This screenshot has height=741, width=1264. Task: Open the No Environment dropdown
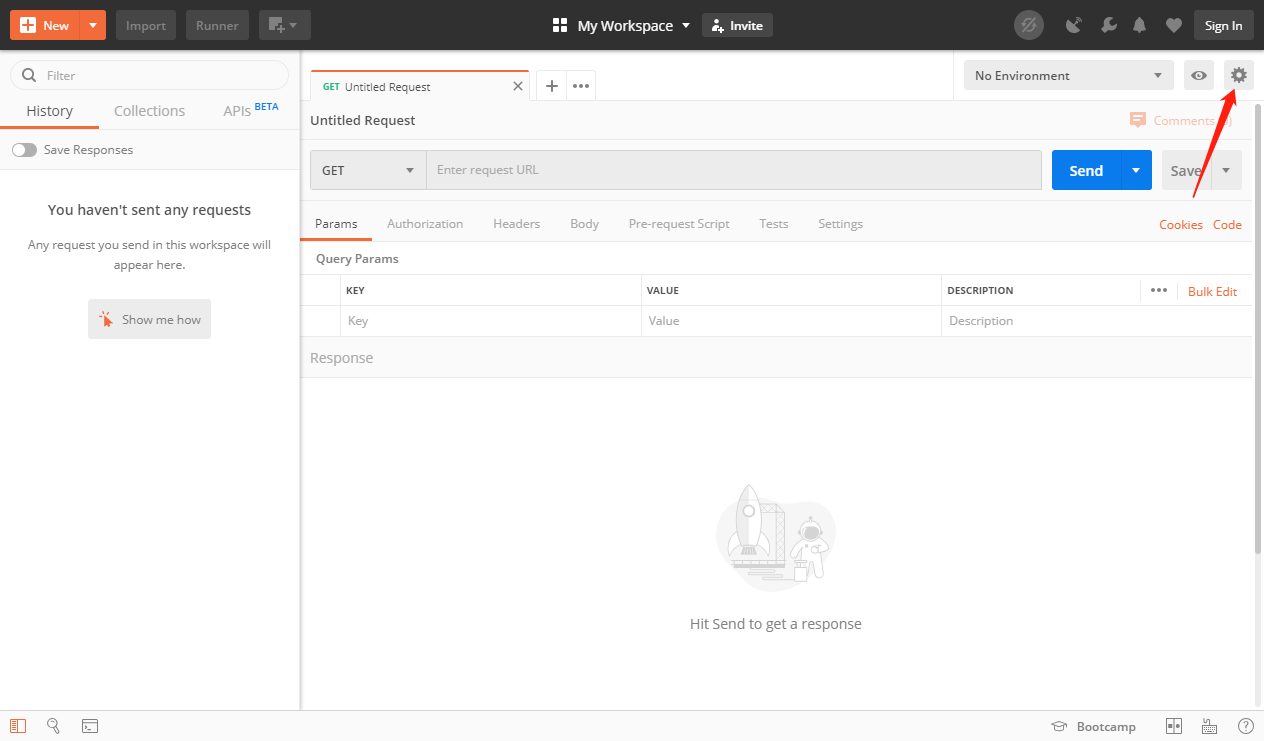[1068, 75]
